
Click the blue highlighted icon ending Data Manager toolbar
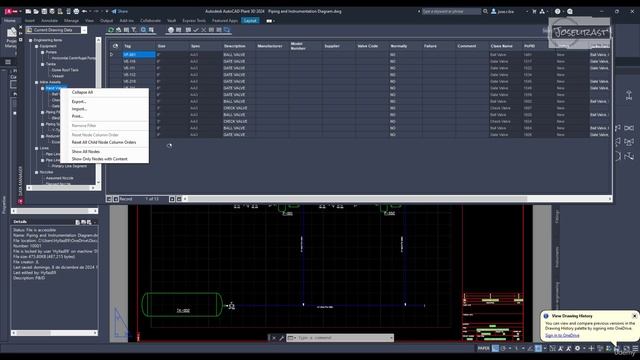click(x=227, y=30)
